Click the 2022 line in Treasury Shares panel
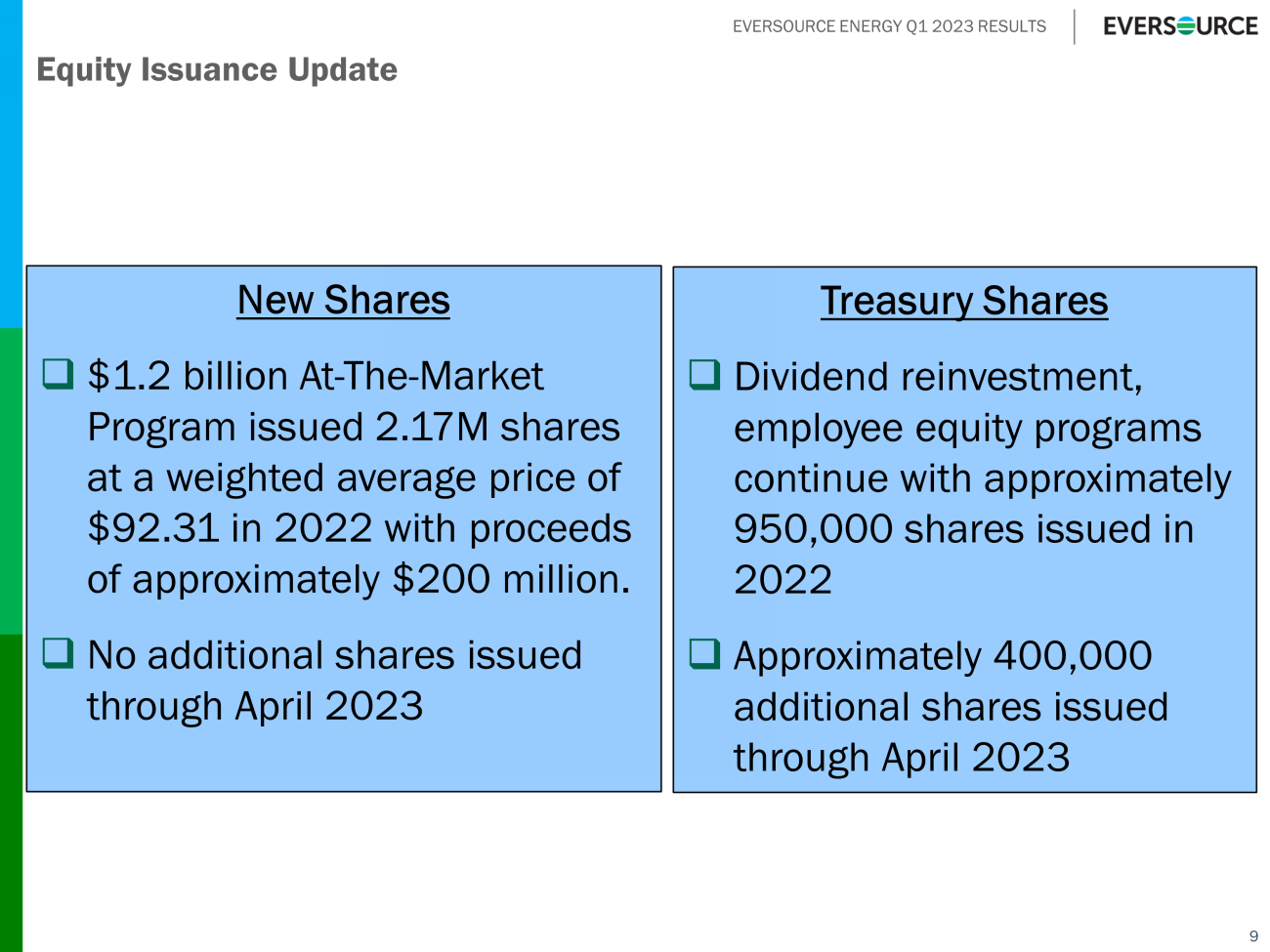 [x=783, y=580]
